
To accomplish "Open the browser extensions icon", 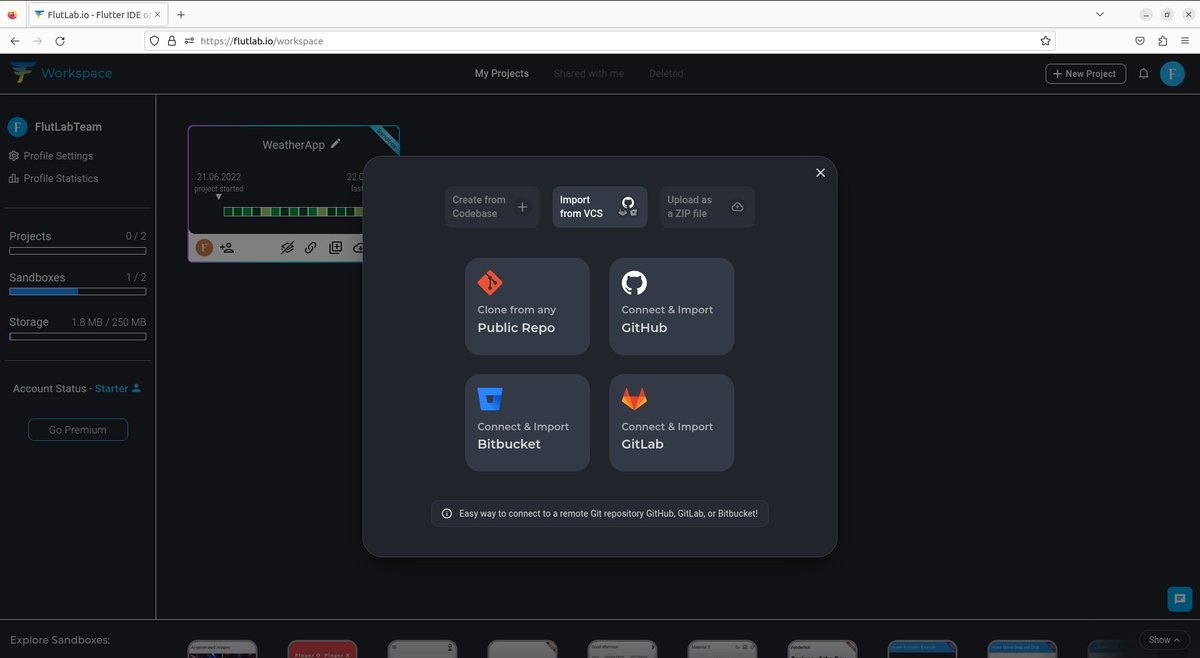I will coord(1162,41).
